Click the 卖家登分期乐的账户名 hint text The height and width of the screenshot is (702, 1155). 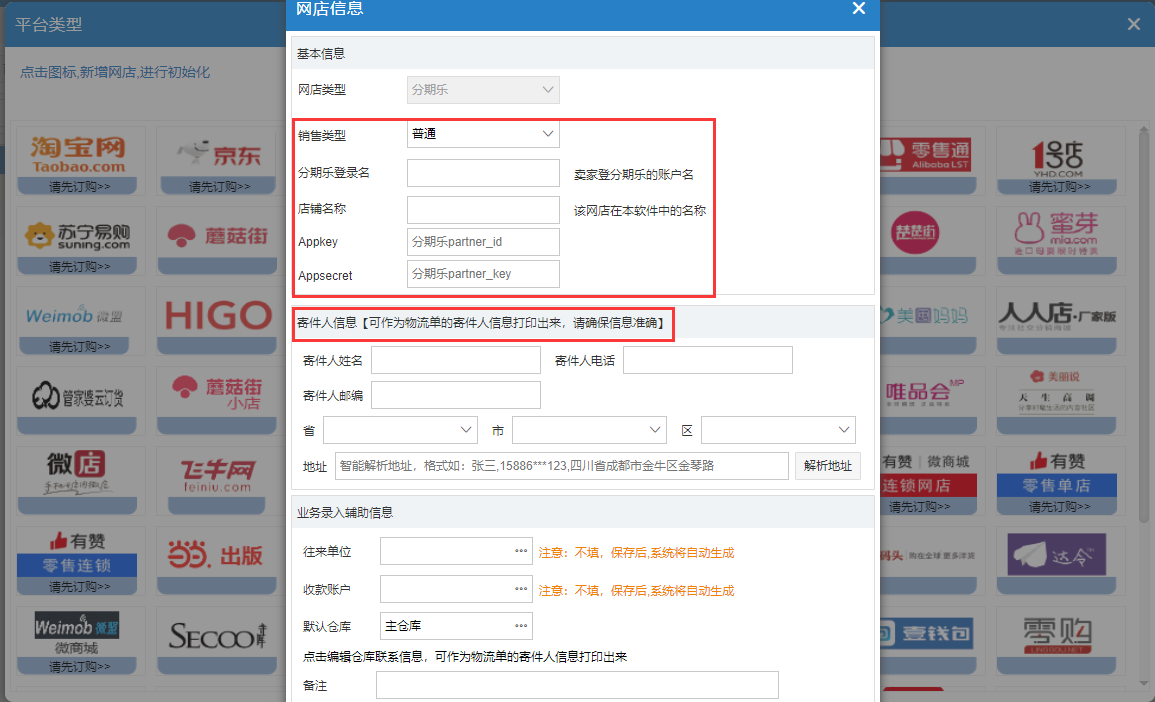tap(633, 175)
